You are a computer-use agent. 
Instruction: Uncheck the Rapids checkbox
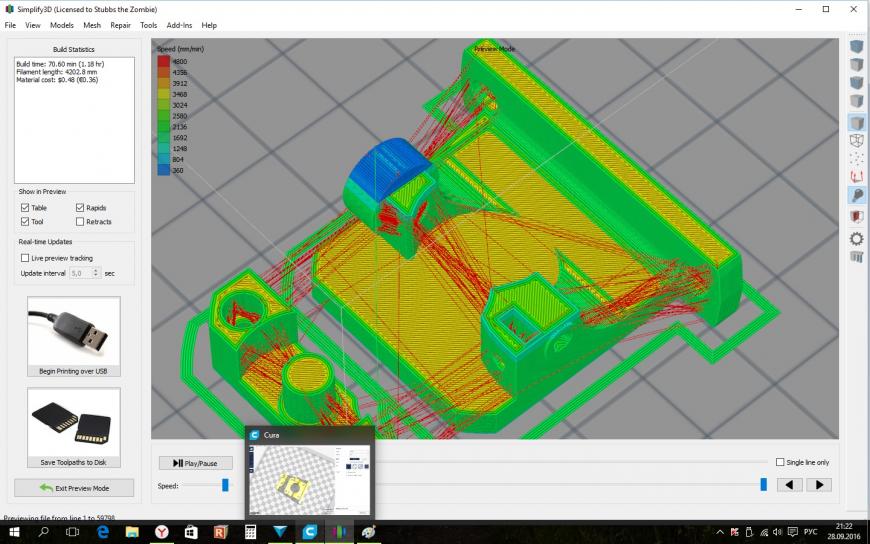80,208
